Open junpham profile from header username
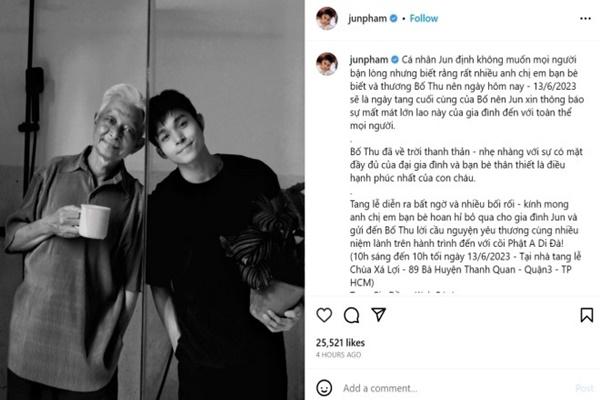Screen dimensions: 600x400 [x=367, y=18]
